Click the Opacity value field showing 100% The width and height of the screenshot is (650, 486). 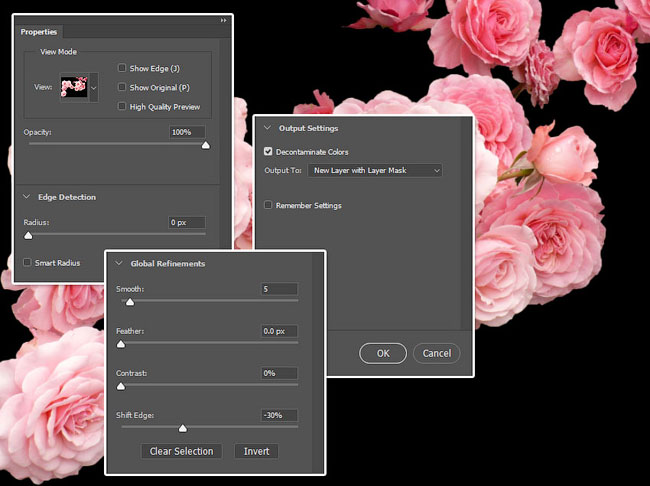pyautogui.click(x=187, y=132)
